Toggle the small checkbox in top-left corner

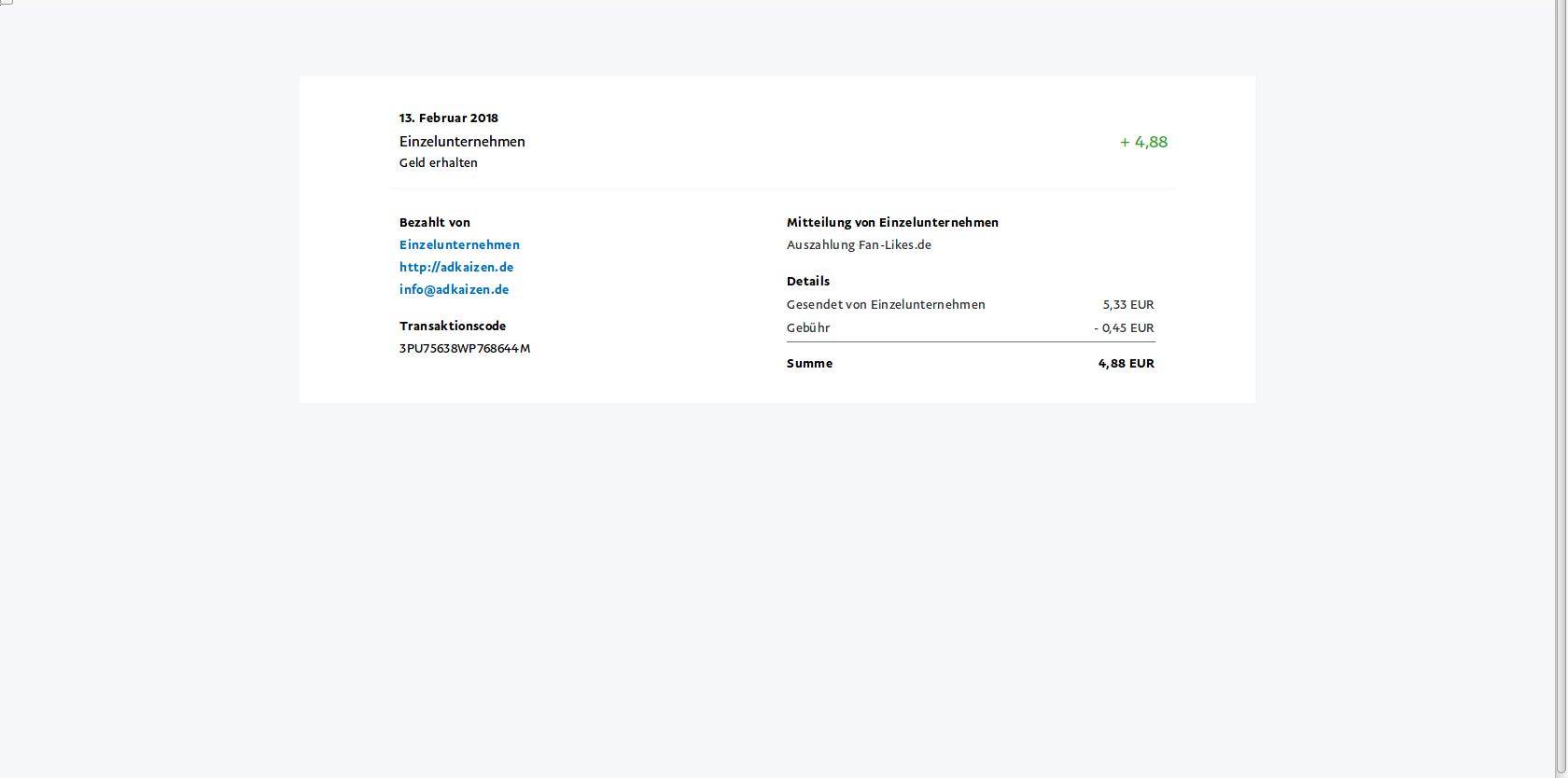pos(6,2)
